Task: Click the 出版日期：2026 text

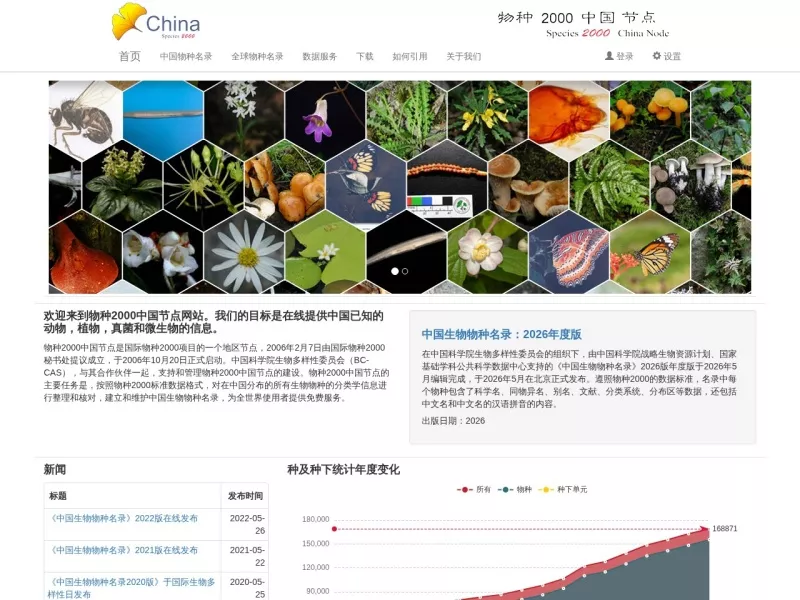Action: pyautogui.click(x=453, y=421)
